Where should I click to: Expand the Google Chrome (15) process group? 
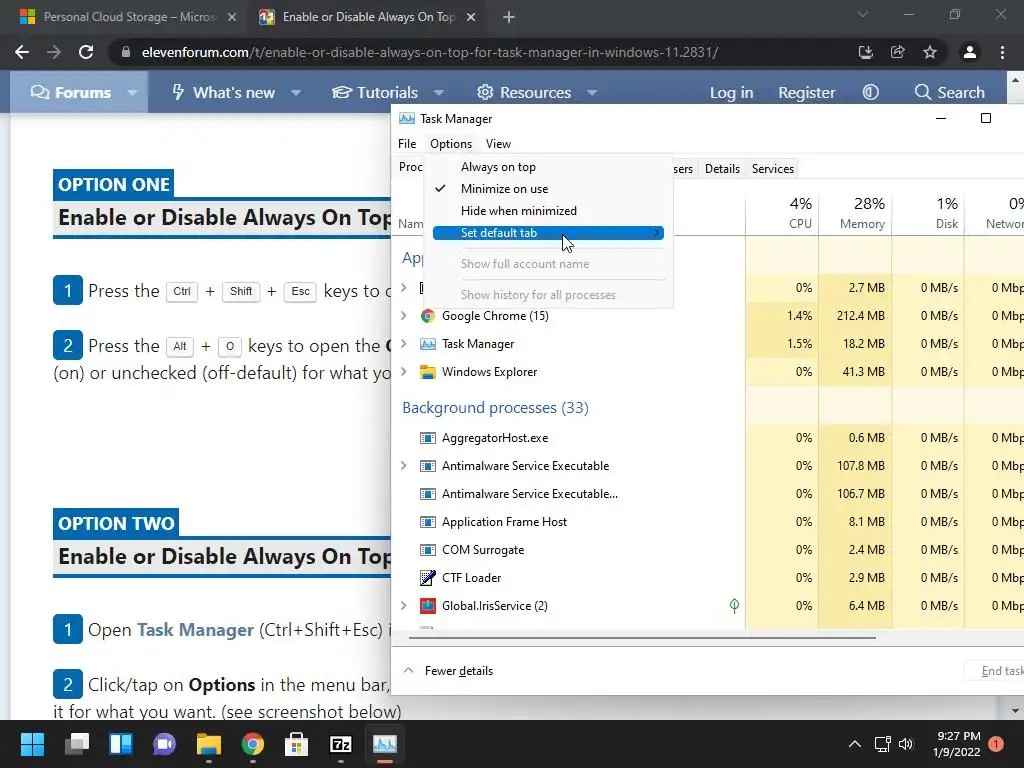tap(404, 316)
